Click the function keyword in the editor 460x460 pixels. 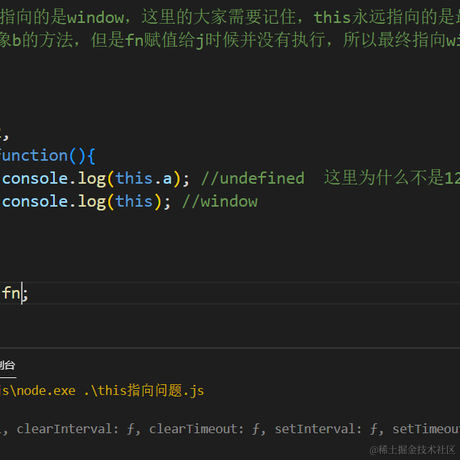[33, 156]
